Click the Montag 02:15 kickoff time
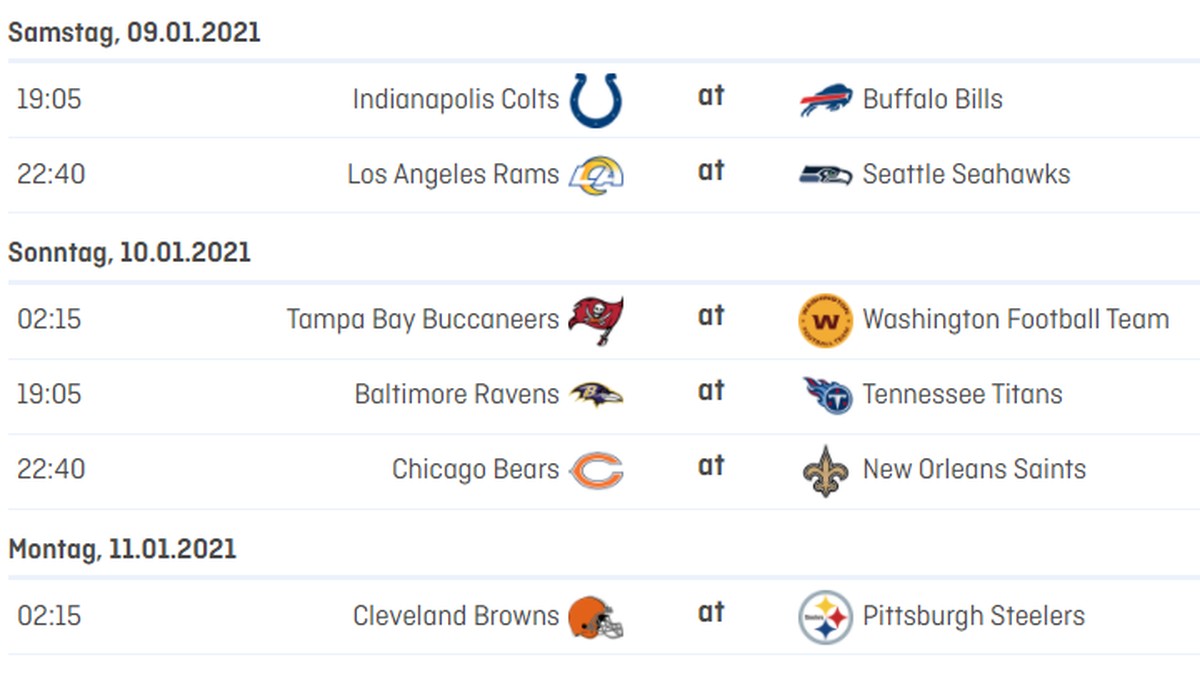The height and width of the screenshot is (675, 1200). pyautogui.click(x=49, y=616)
